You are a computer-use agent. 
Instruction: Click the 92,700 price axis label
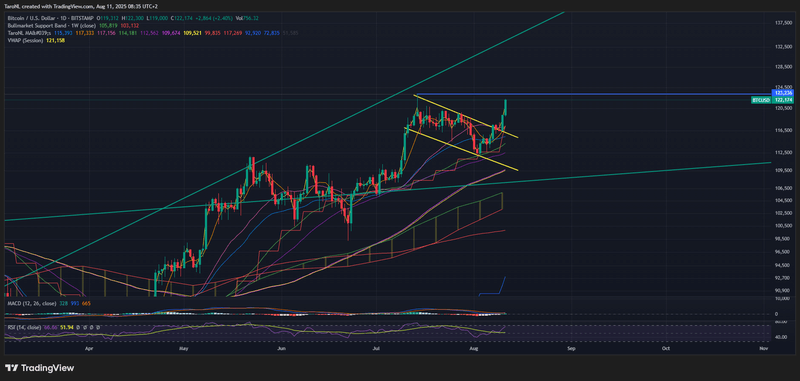[783, 278]
